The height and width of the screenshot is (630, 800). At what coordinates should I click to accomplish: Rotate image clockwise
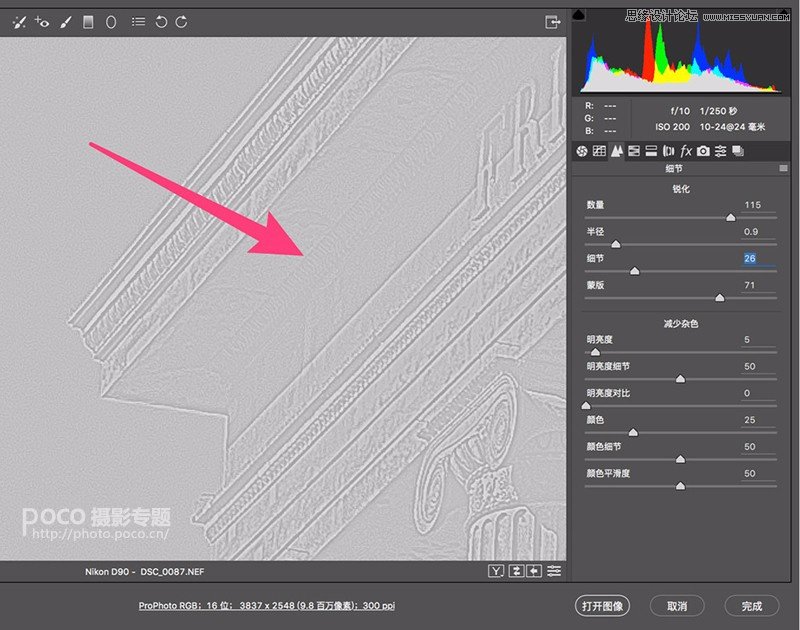pos(182,22)
